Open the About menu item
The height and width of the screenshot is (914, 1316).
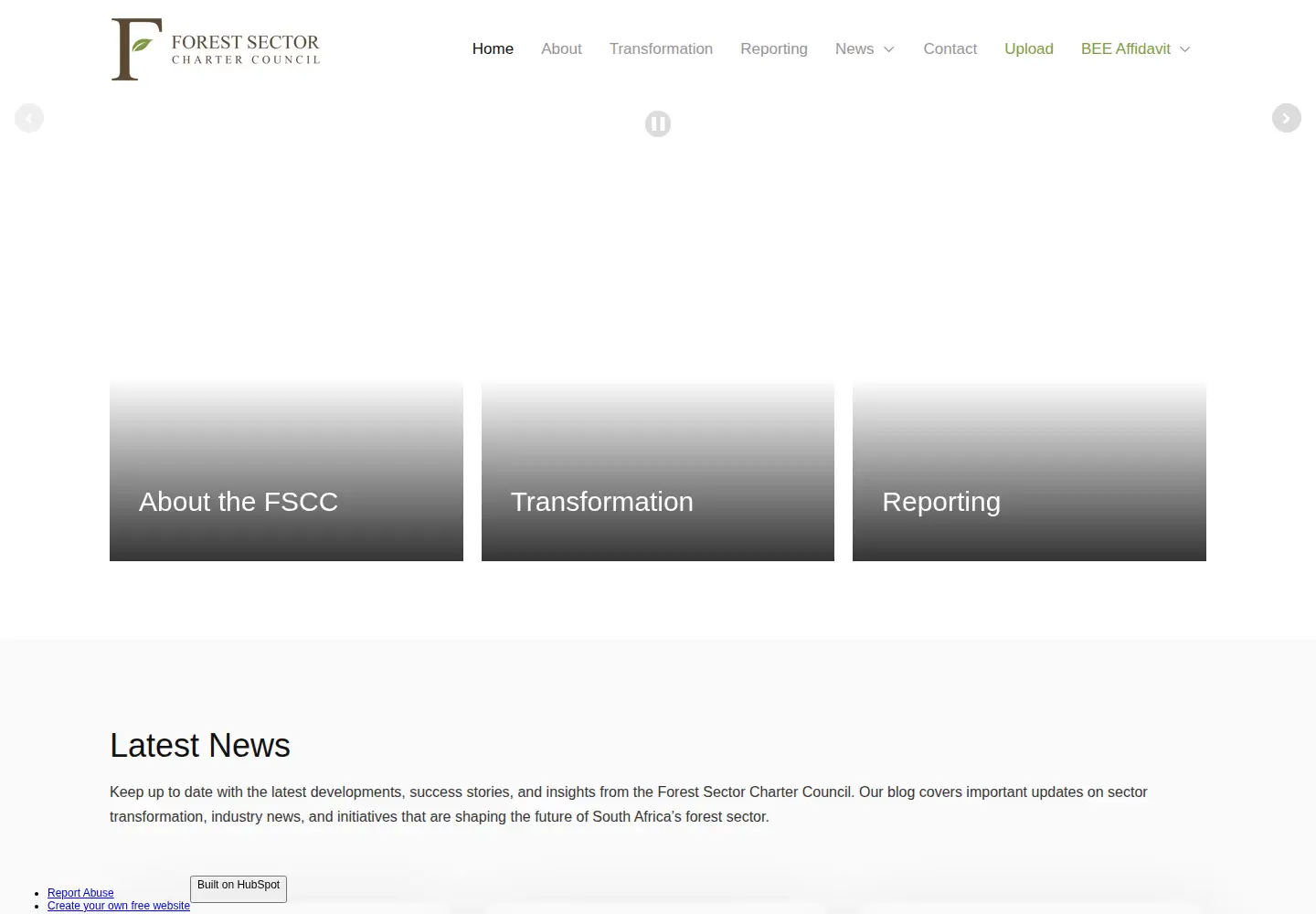[x=561, y=49]
